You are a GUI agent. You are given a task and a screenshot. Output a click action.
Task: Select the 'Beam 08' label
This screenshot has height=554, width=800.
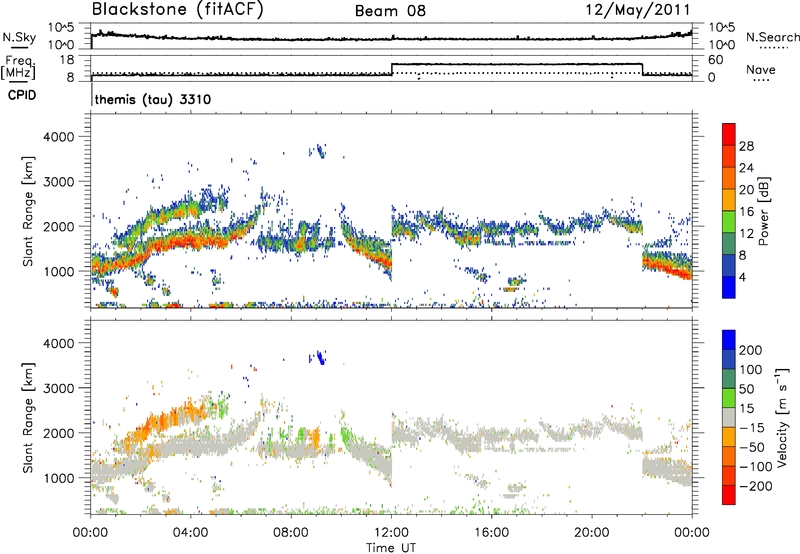[390, 11]
